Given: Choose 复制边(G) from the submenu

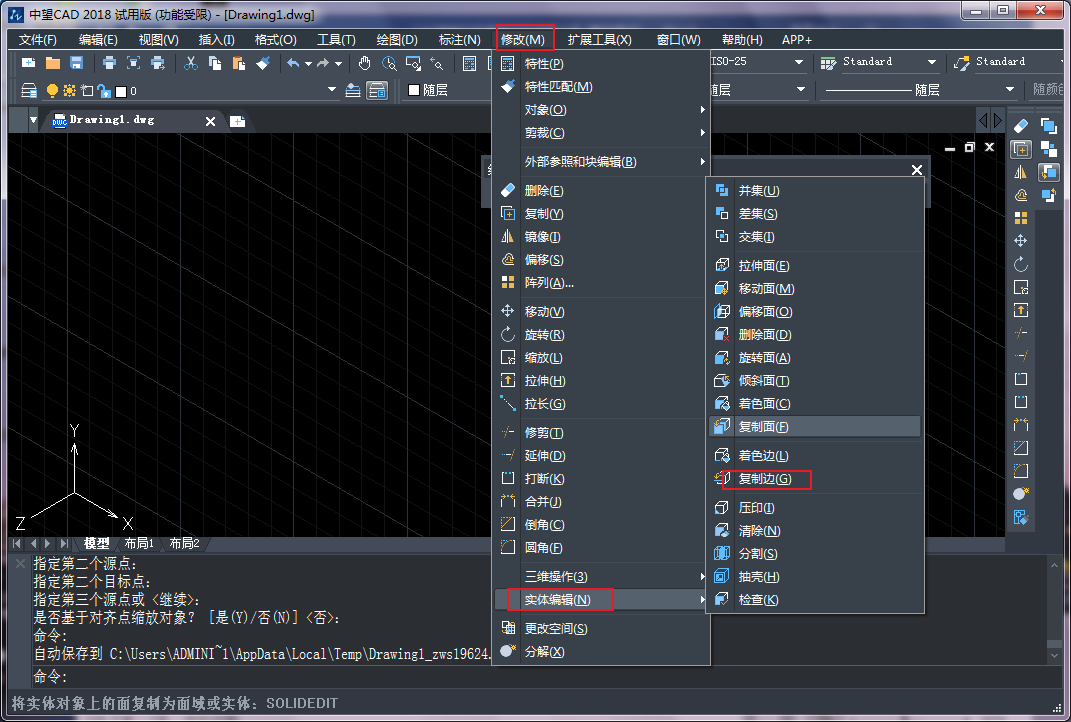Looking at the screenshot, I should tap(767, 480).
